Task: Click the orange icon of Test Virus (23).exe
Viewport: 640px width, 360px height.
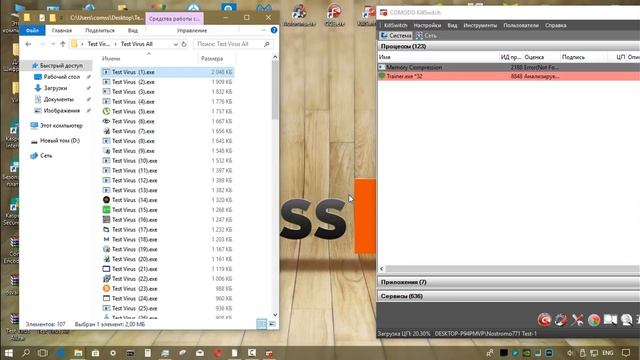Action: (x=106, y=289)
